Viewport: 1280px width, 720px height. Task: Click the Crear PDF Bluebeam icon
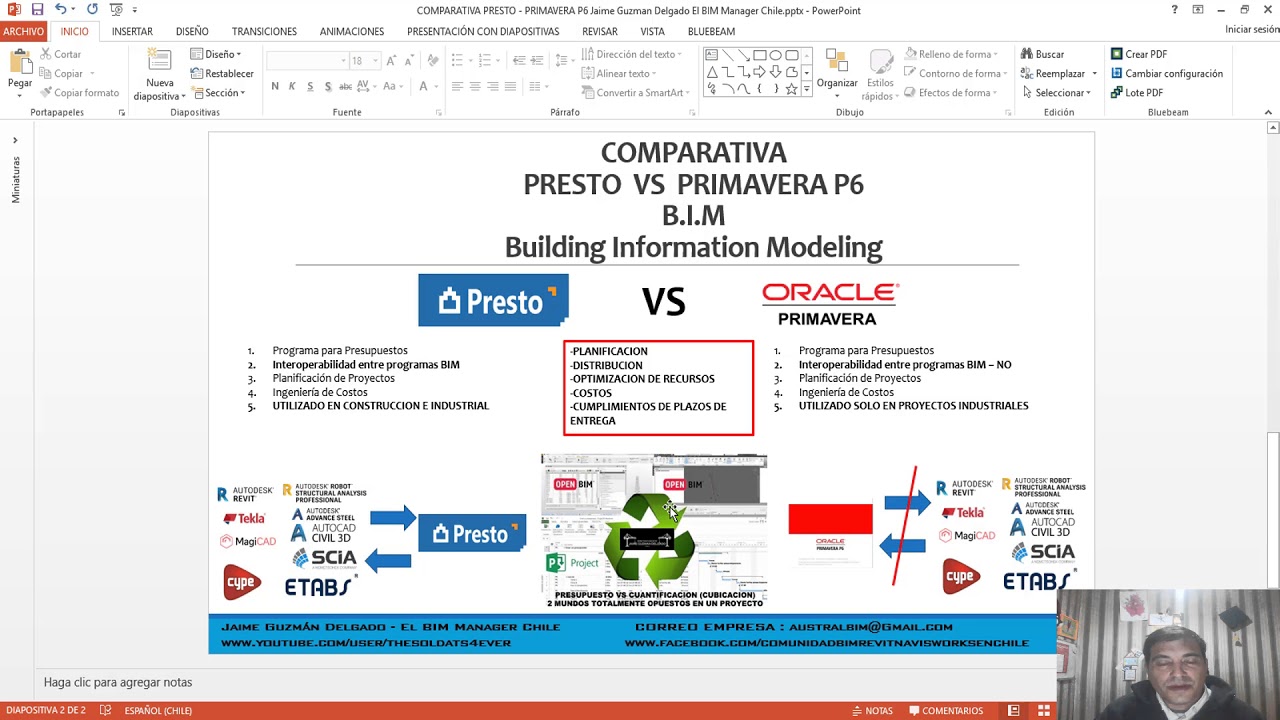[1117, 54]
